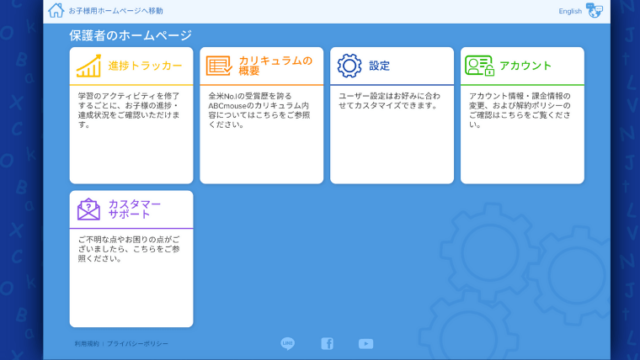The image size is (640, 360).
Task: Open the 進捗トラッカー title
Action: (x=145, y=66)
